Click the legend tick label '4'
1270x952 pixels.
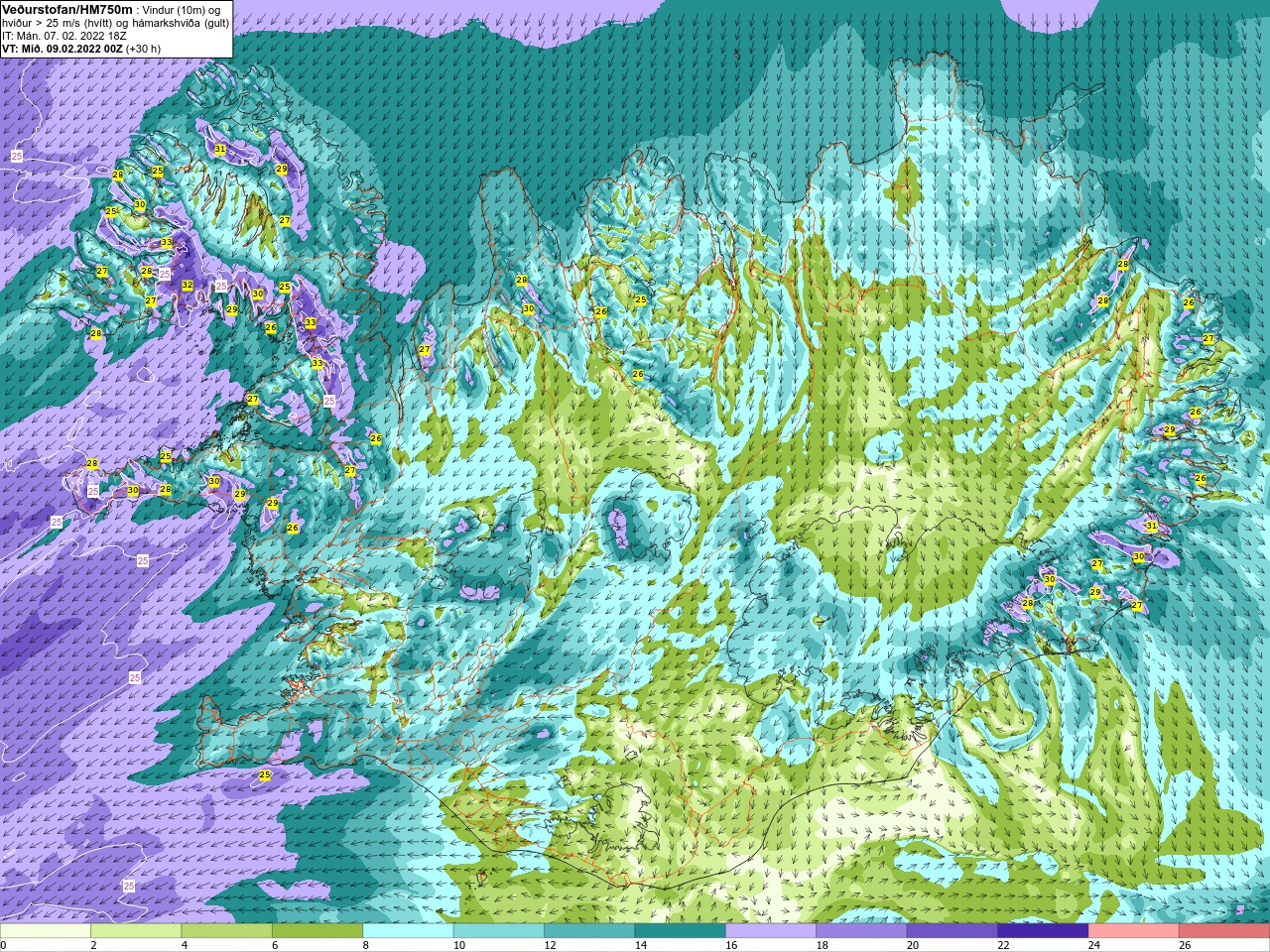pyautogui.click(x=185, y=945)
